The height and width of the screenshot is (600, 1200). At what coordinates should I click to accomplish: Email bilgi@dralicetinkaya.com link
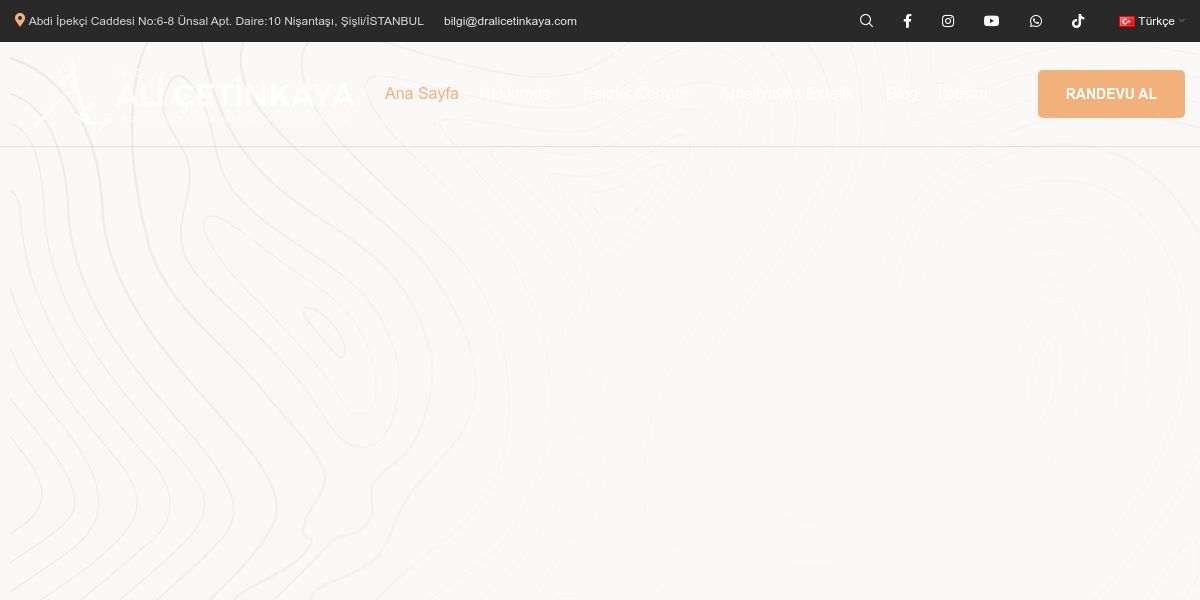pos(510,21)
